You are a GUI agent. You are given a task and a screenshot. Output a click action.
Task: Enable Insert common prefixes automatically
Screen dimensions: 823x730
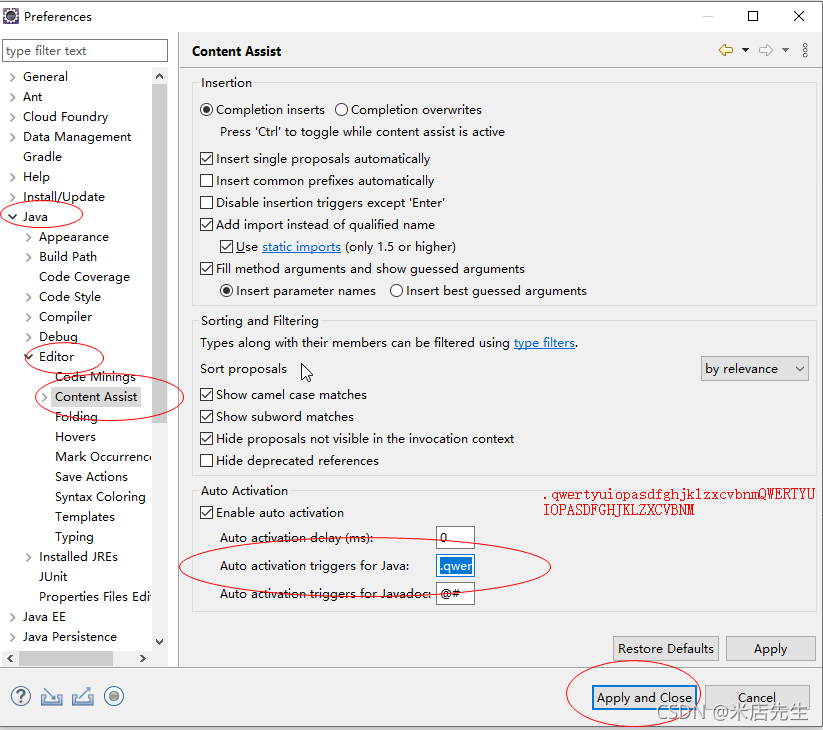[206, 180]
